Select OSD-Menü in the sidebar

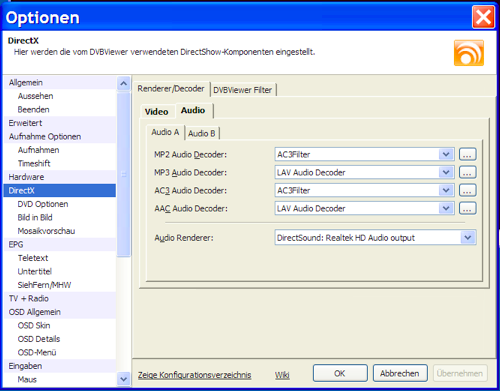pos(60,352)
